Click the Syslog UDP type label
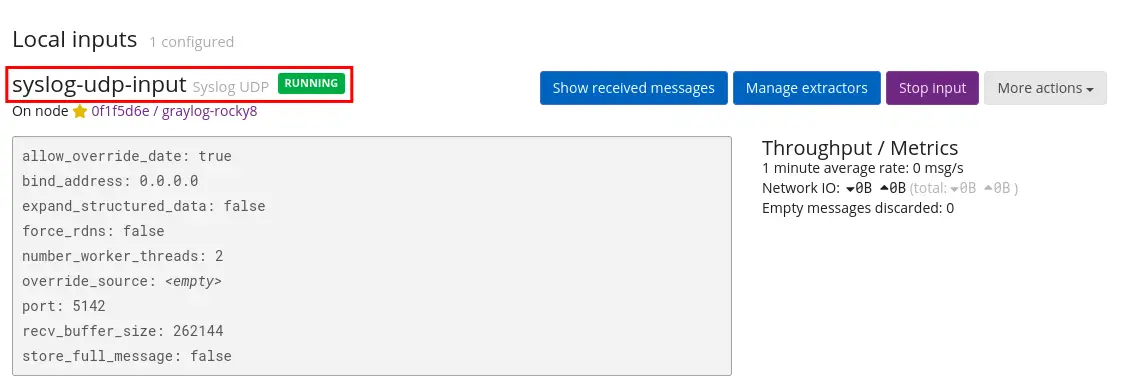 tap(230, 87)
